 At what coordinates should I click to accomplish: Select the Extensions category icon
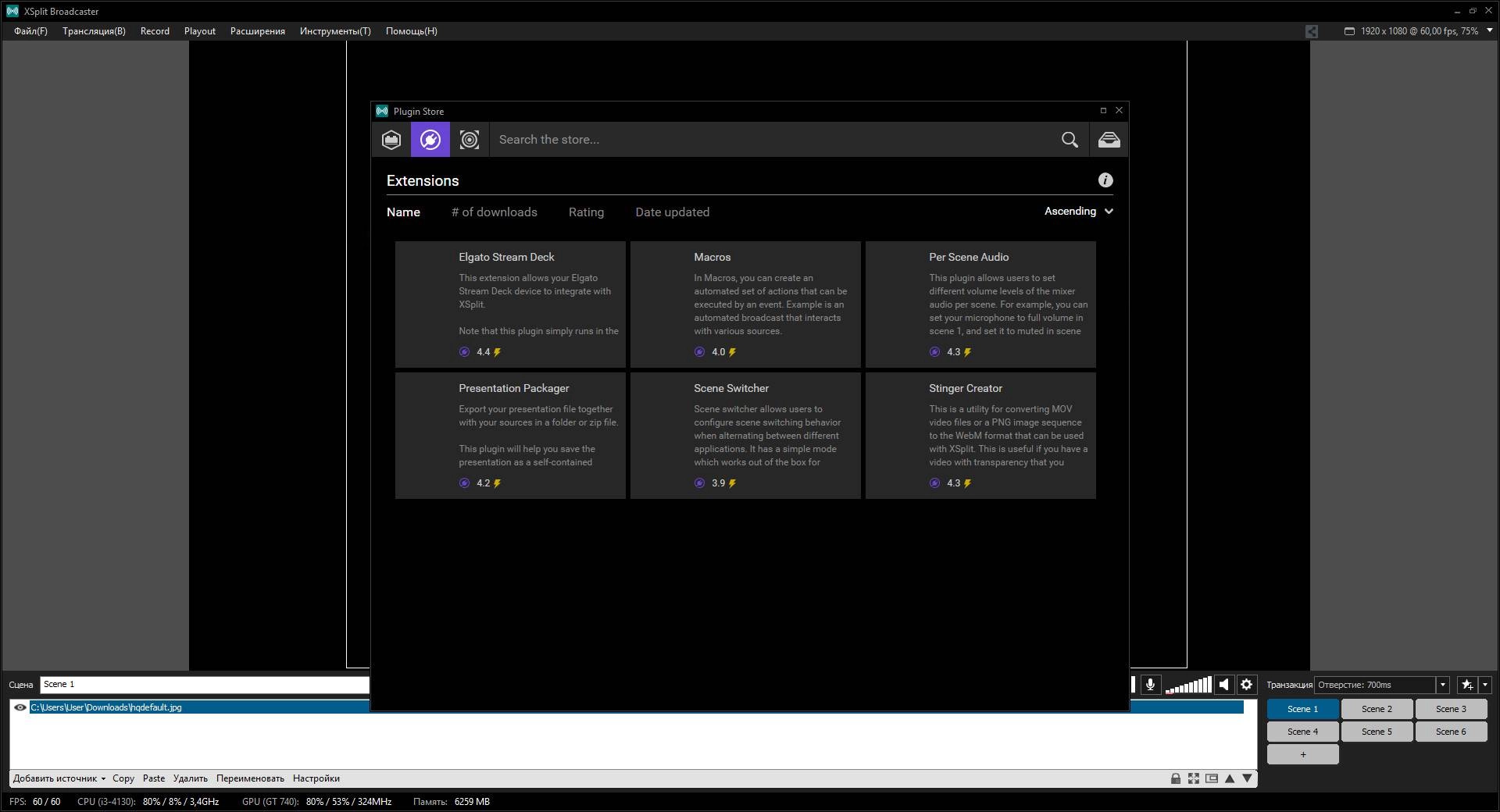pos(430,140)
